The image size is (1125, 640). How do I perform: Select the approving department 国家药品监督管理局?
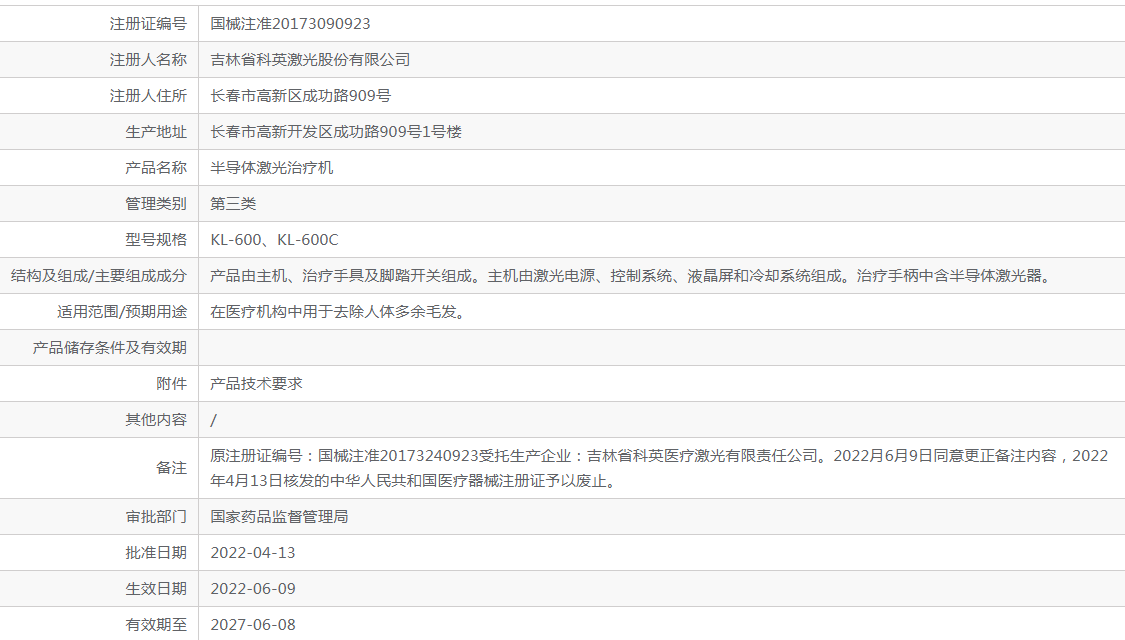click(279, 517)
